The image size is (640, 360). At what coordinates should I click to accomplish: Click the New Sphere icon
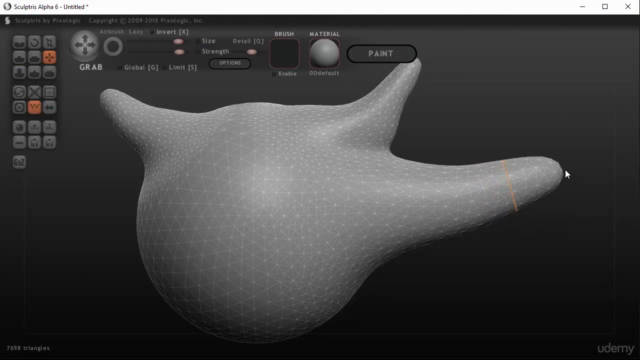(19, 127)
